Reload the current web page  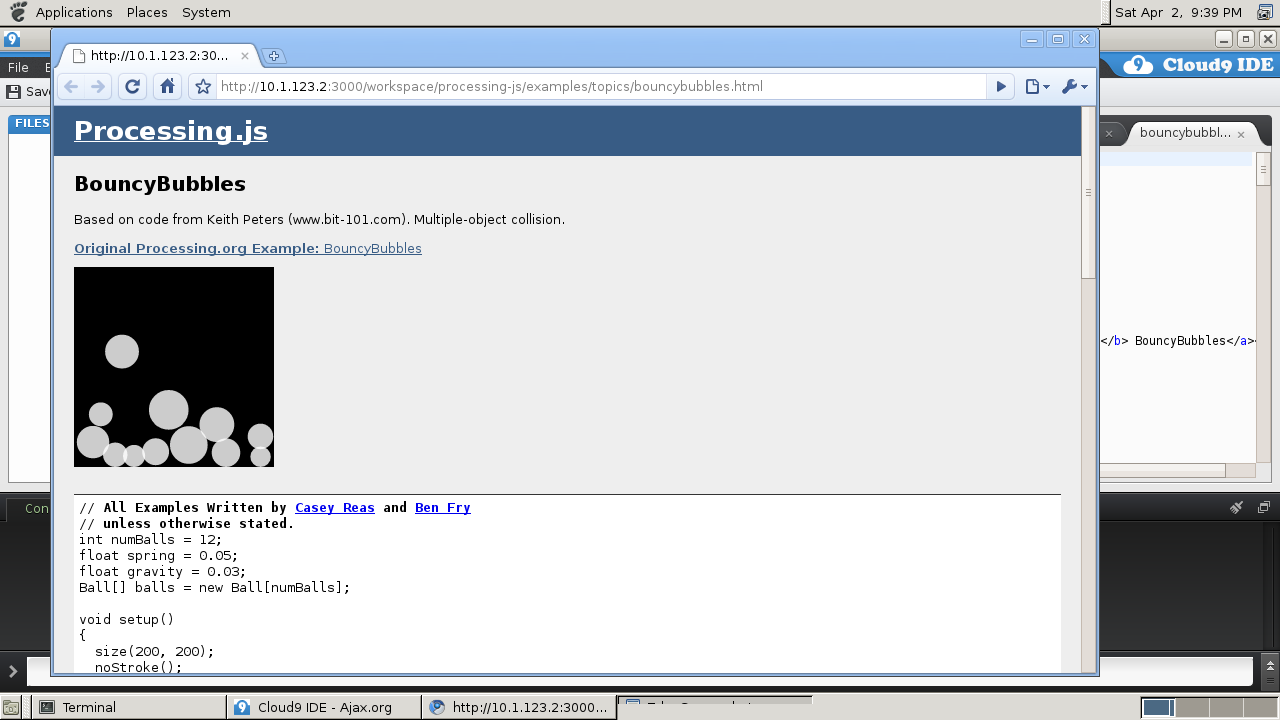click(x=132, y=86)
